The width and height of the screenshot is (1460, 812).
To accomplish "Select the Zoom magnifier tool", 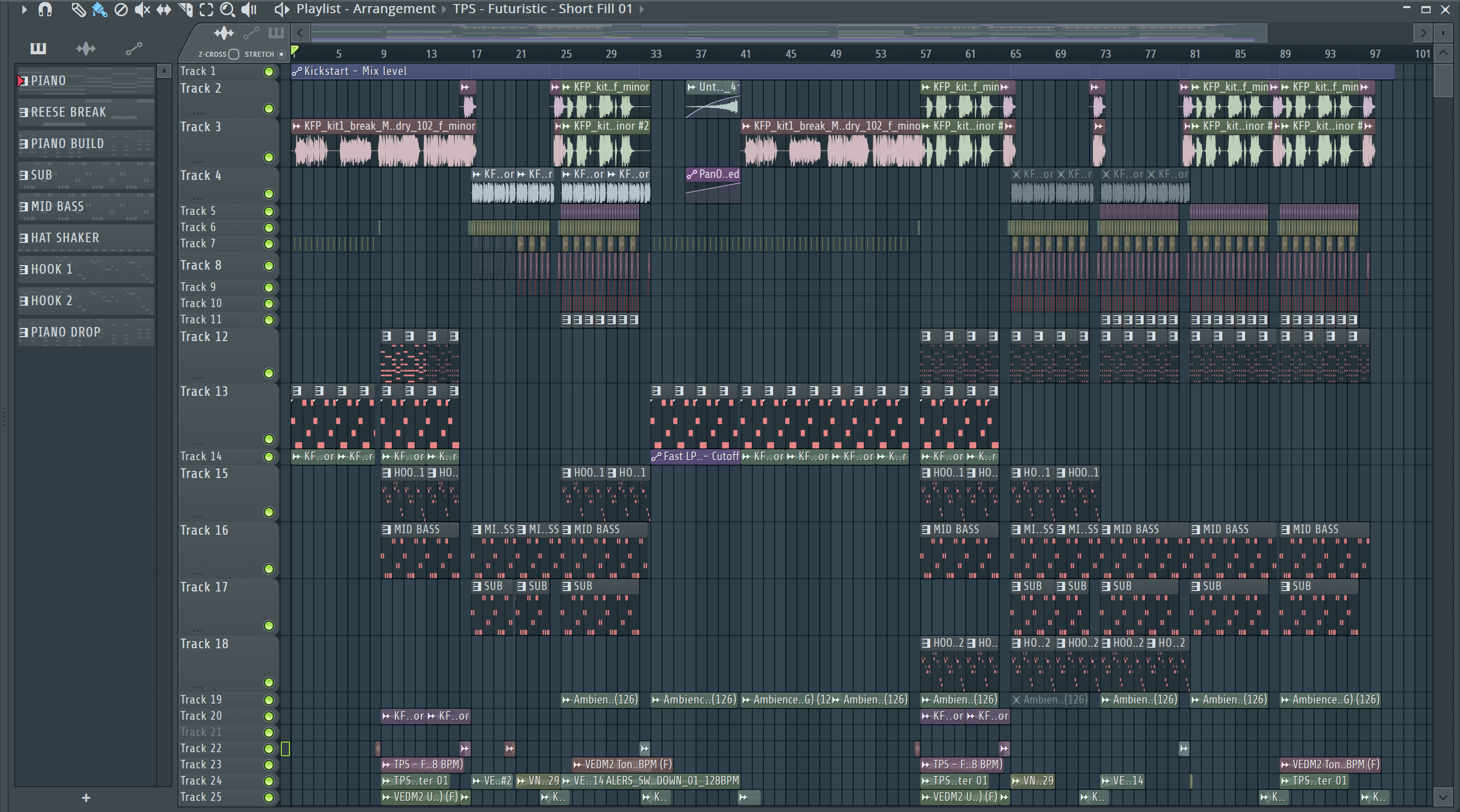I will 227,10.
